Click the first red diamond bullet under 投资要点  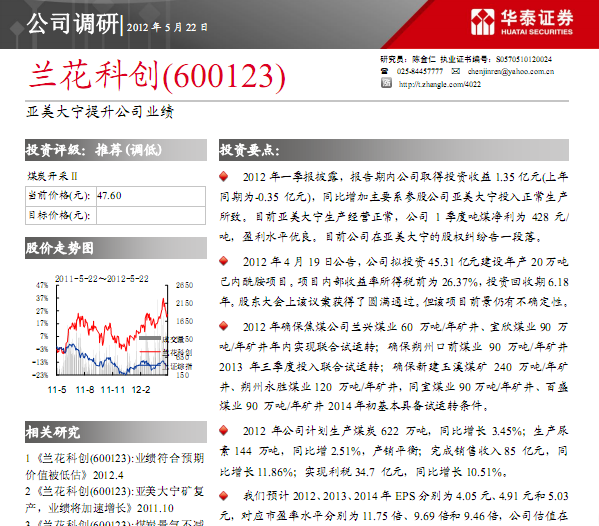point(223,176)
